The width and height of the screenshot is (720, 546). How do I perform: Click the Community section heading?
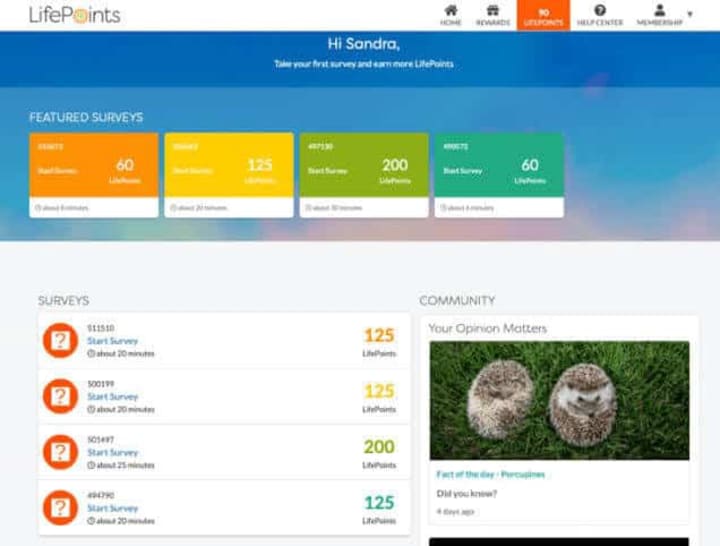pos(457,301)
